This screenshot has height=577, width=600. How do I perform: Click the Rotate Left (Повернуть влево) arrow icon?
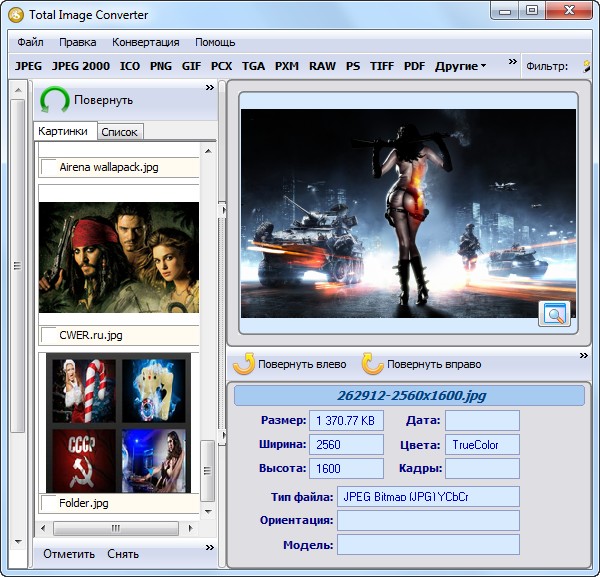(244, 364)
